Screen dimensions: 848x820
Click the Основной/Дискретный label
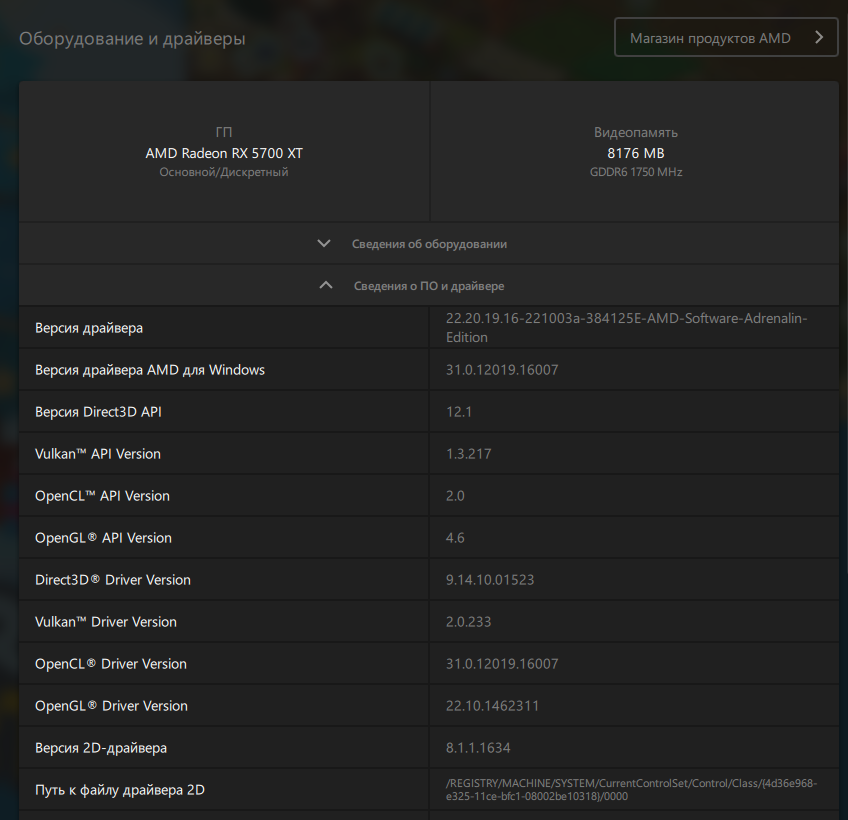(224, 172)
